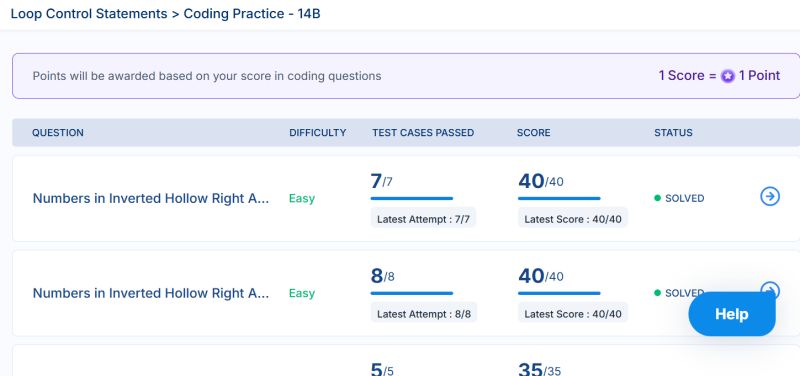Open the Help chat button

tap(732, 314)
